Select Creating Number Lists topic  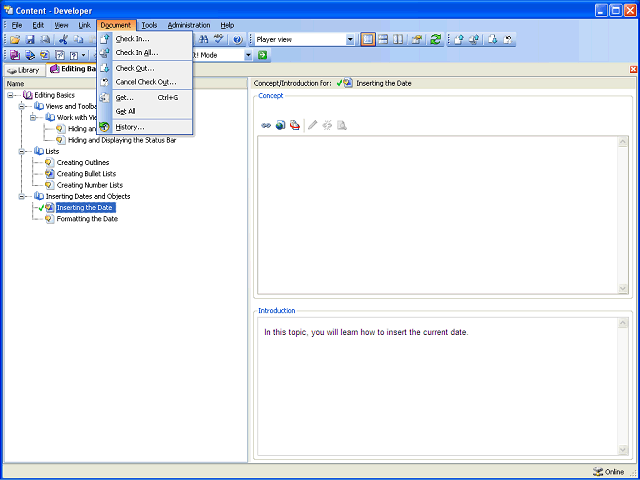89,185
